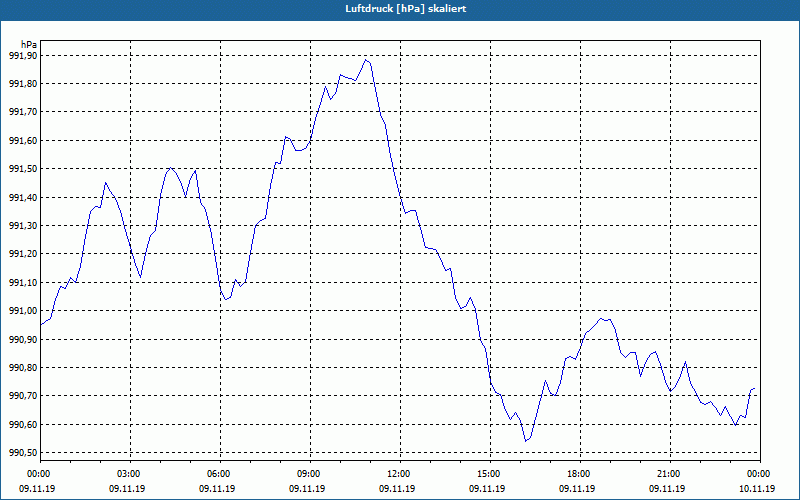The width and height of the screenshot is (800, 500).
Task: Click the 991,80 y-axis label
Action: pos(23,84)
